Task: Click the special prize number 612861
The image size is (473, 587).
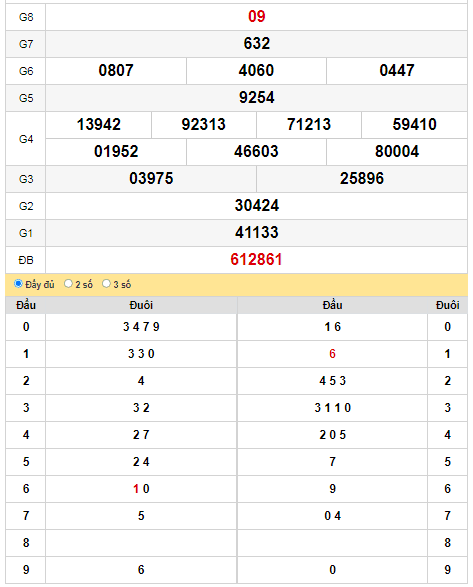Action: coord(256,259)
